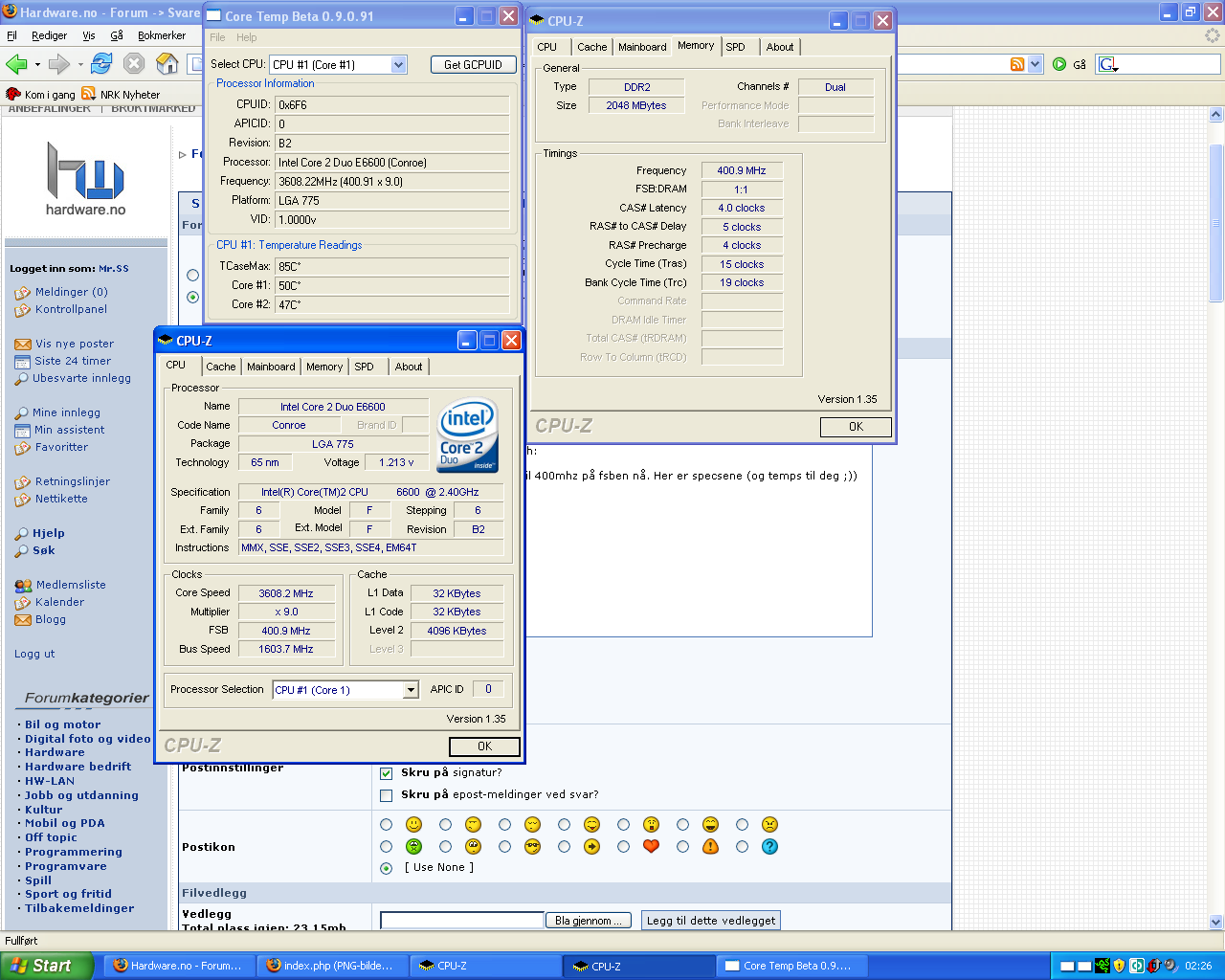Click Legg til dette vedlegget button
The height and width of the screenshot is (980, 1225).
(711, 921)
